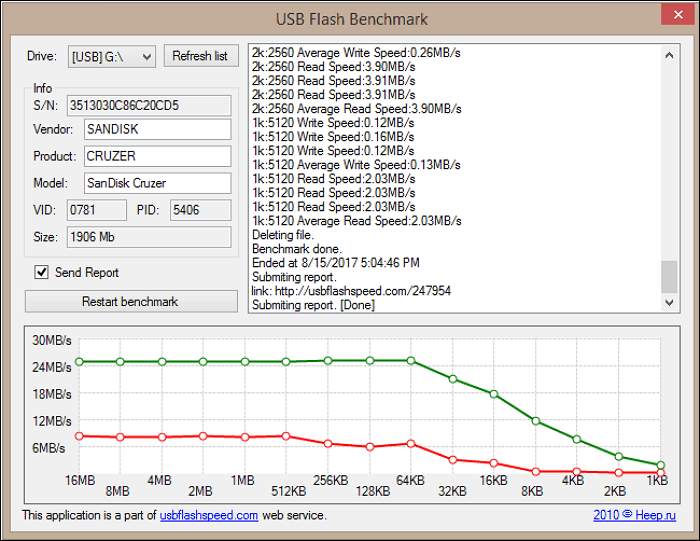Click the log panel scrollbar thumb

[x=668, y=277]
